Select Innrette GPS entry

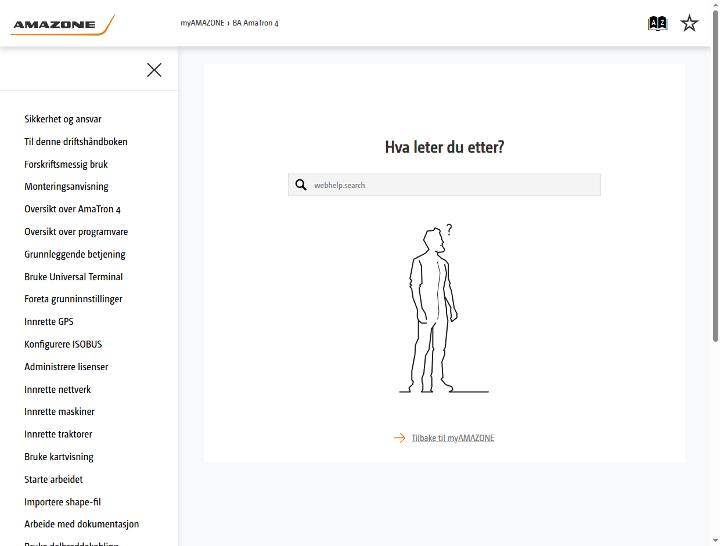pyautogui.click(x=49, y=321)
